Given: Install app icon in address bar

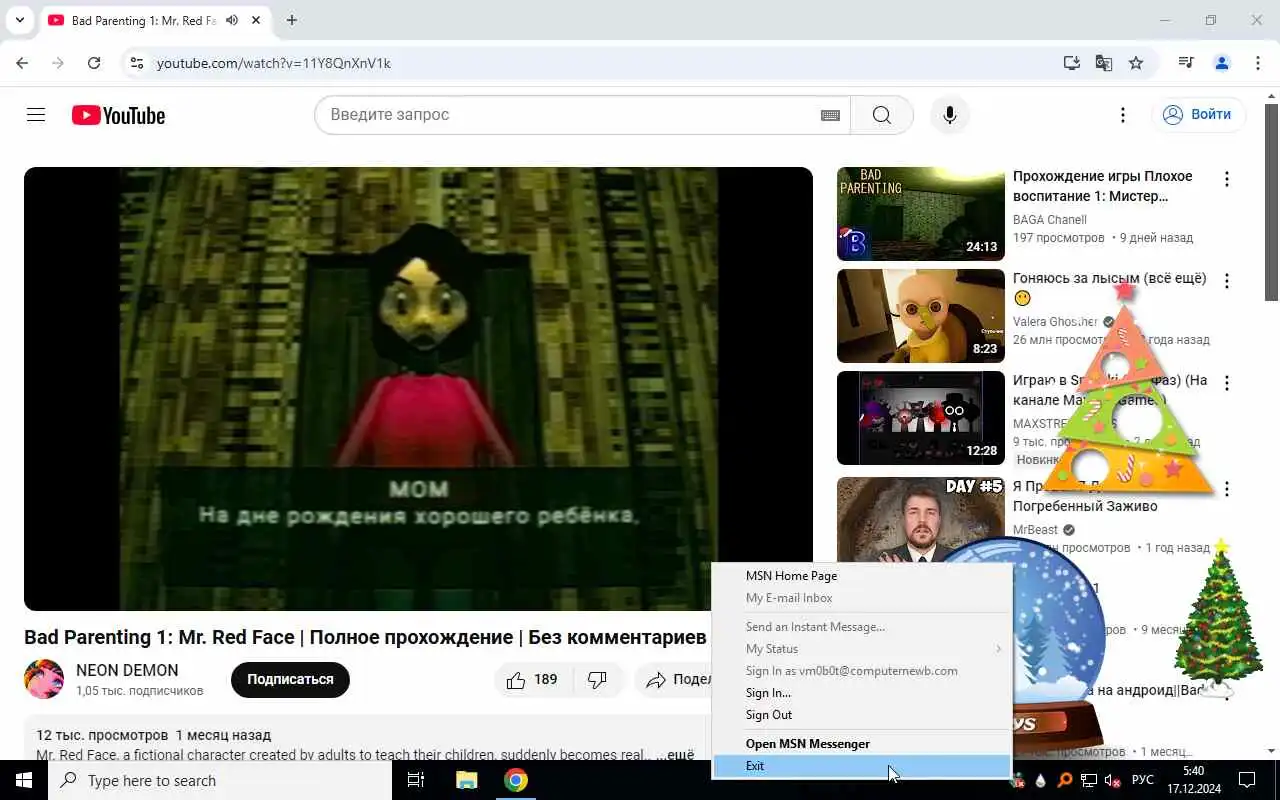Looking at the screenshot, I should click(x=1072, y=63).
